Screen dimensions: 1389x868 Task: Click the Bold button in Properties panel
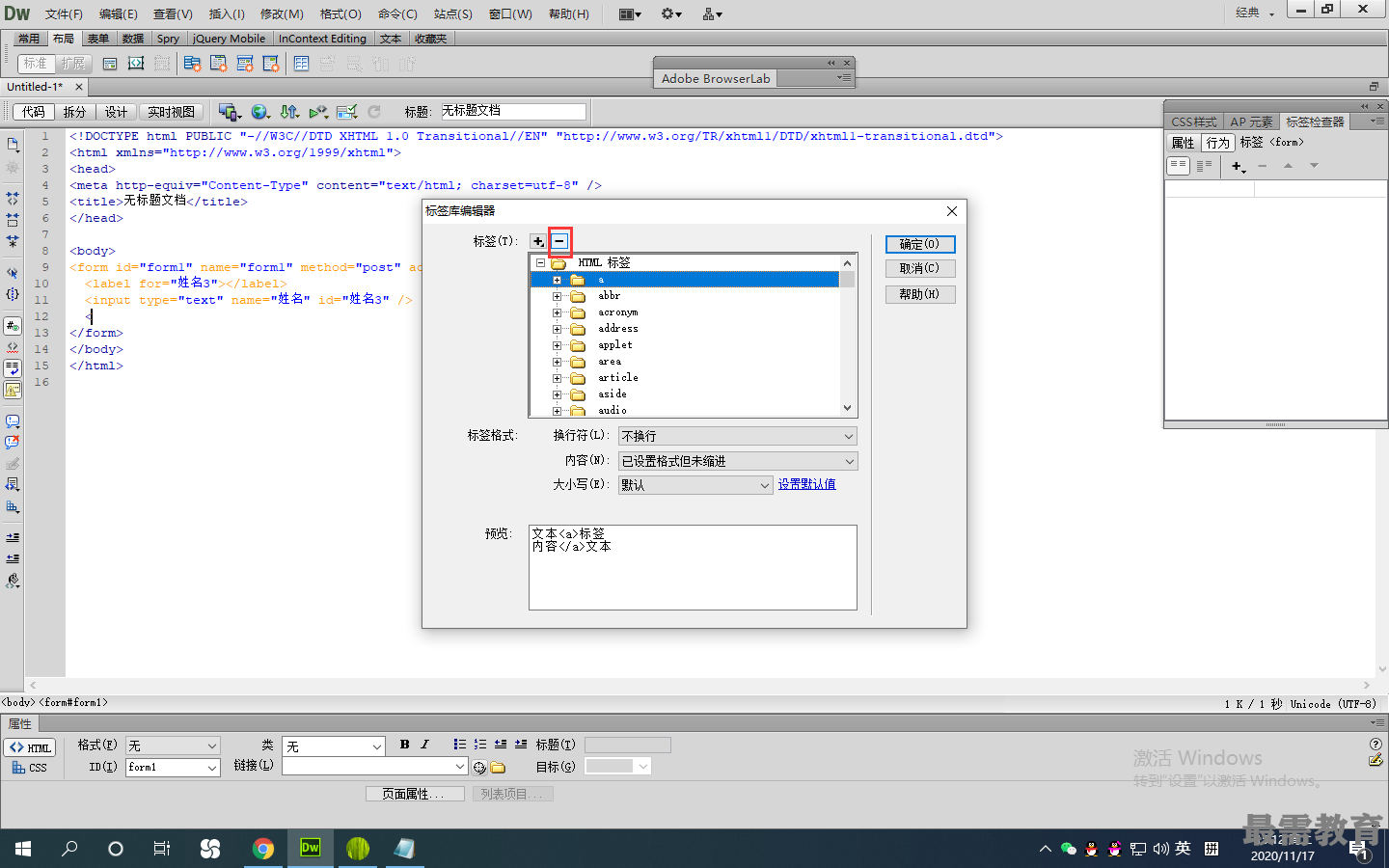point(404,745)
